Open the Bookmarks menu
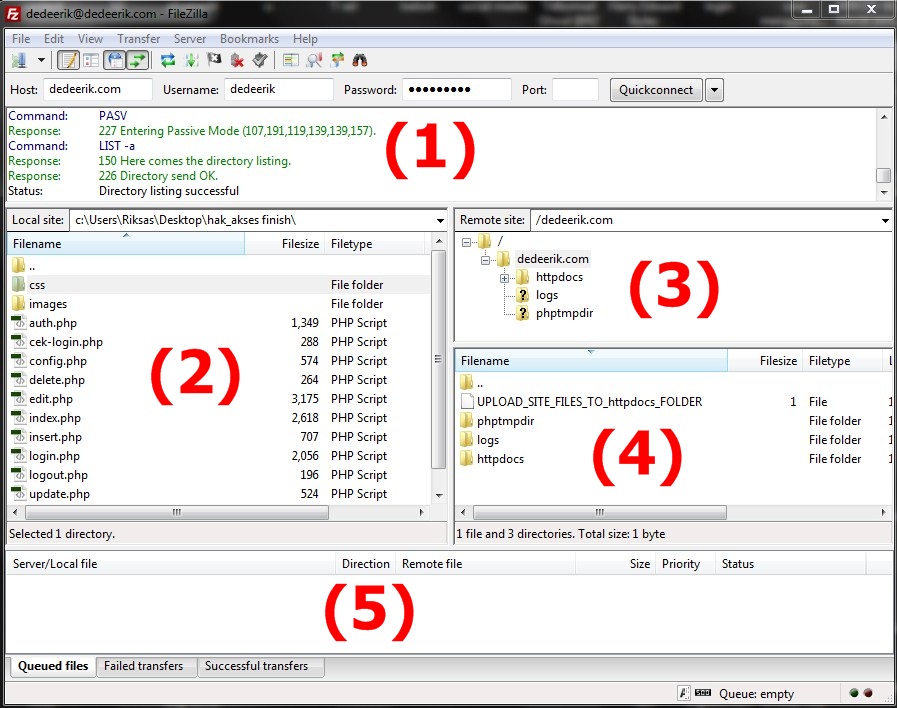 (x=249, y=39)
